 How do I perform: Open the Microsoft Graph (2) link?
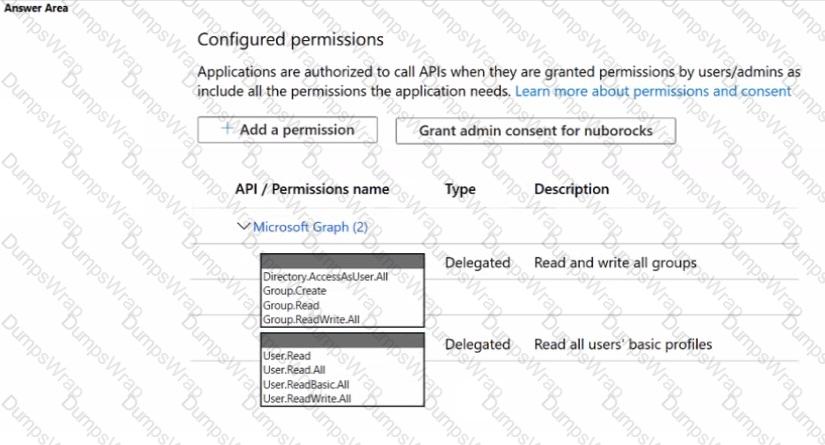pos(310,227)
